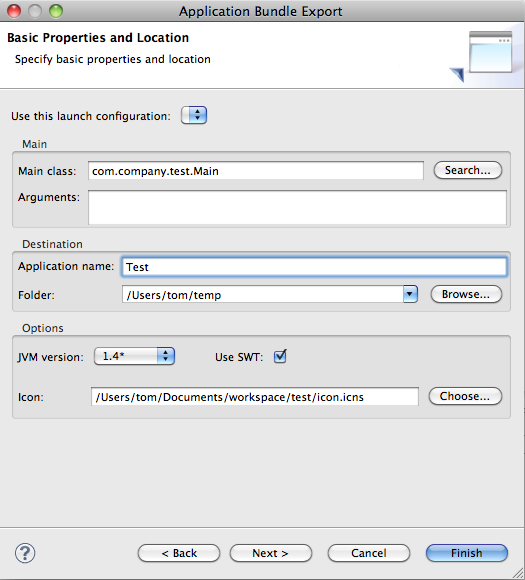
Task: Focus the Main class text field
Action: 256,171
